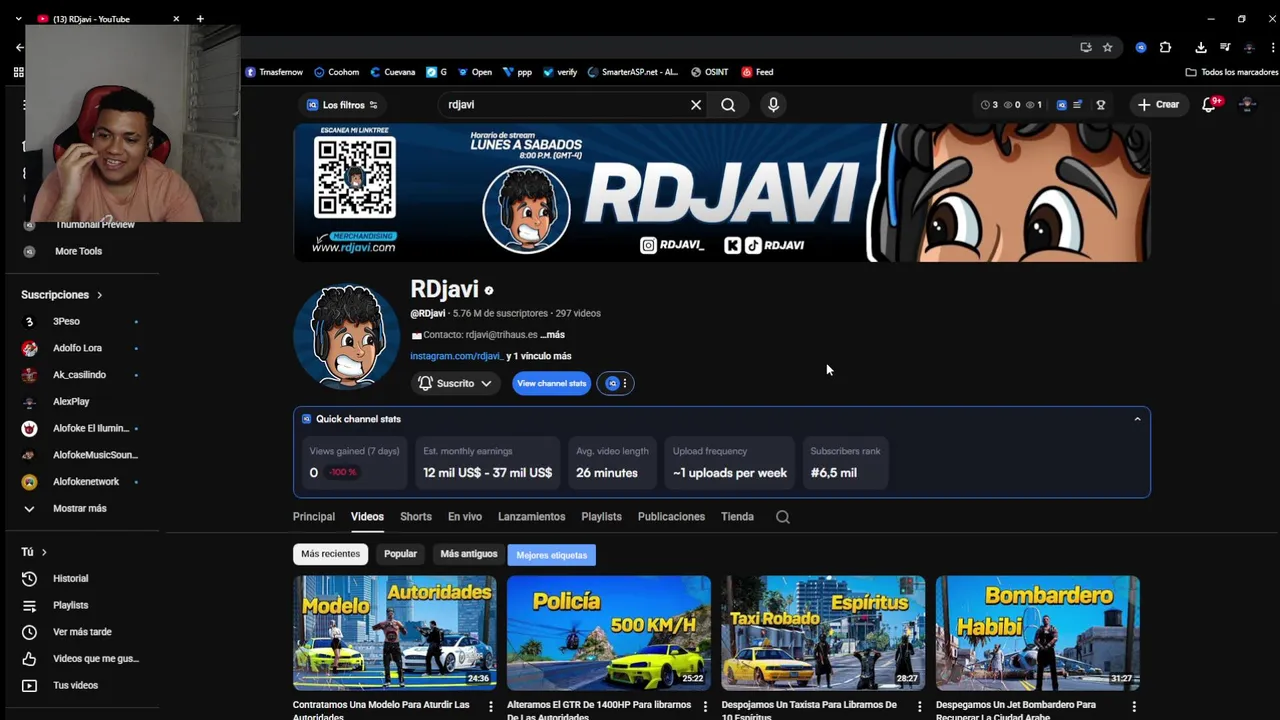Open options for Despojamos Un Taxista video
1280x720 pixels.
(x=919, y=707)
